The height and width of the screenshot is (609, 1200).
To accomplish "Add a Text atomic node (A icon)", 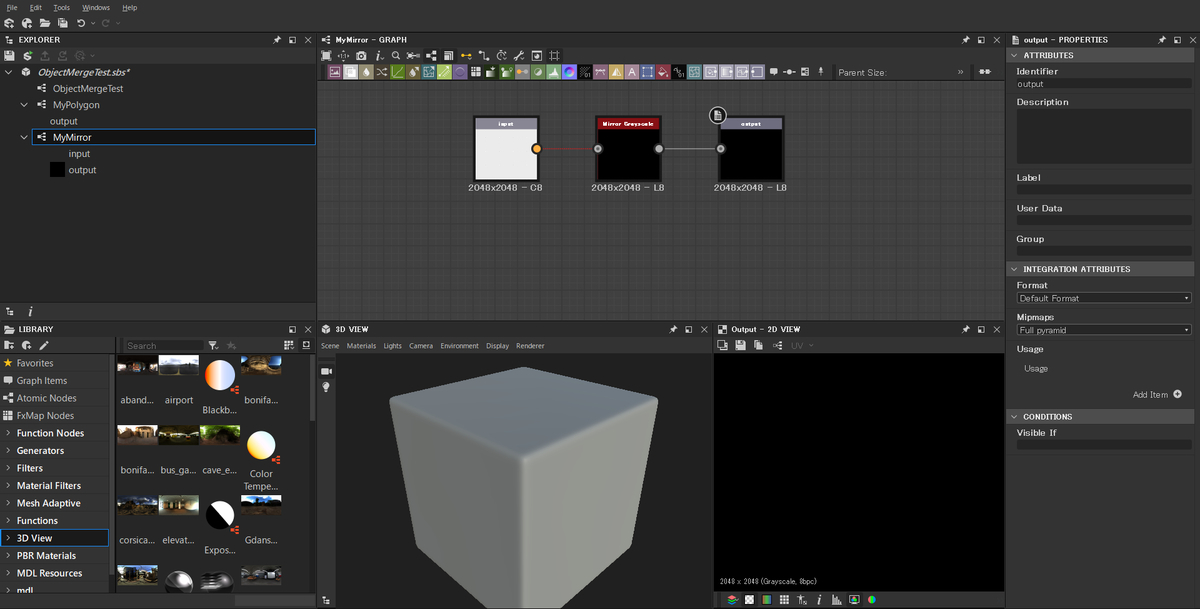I will tap(632, 72).
